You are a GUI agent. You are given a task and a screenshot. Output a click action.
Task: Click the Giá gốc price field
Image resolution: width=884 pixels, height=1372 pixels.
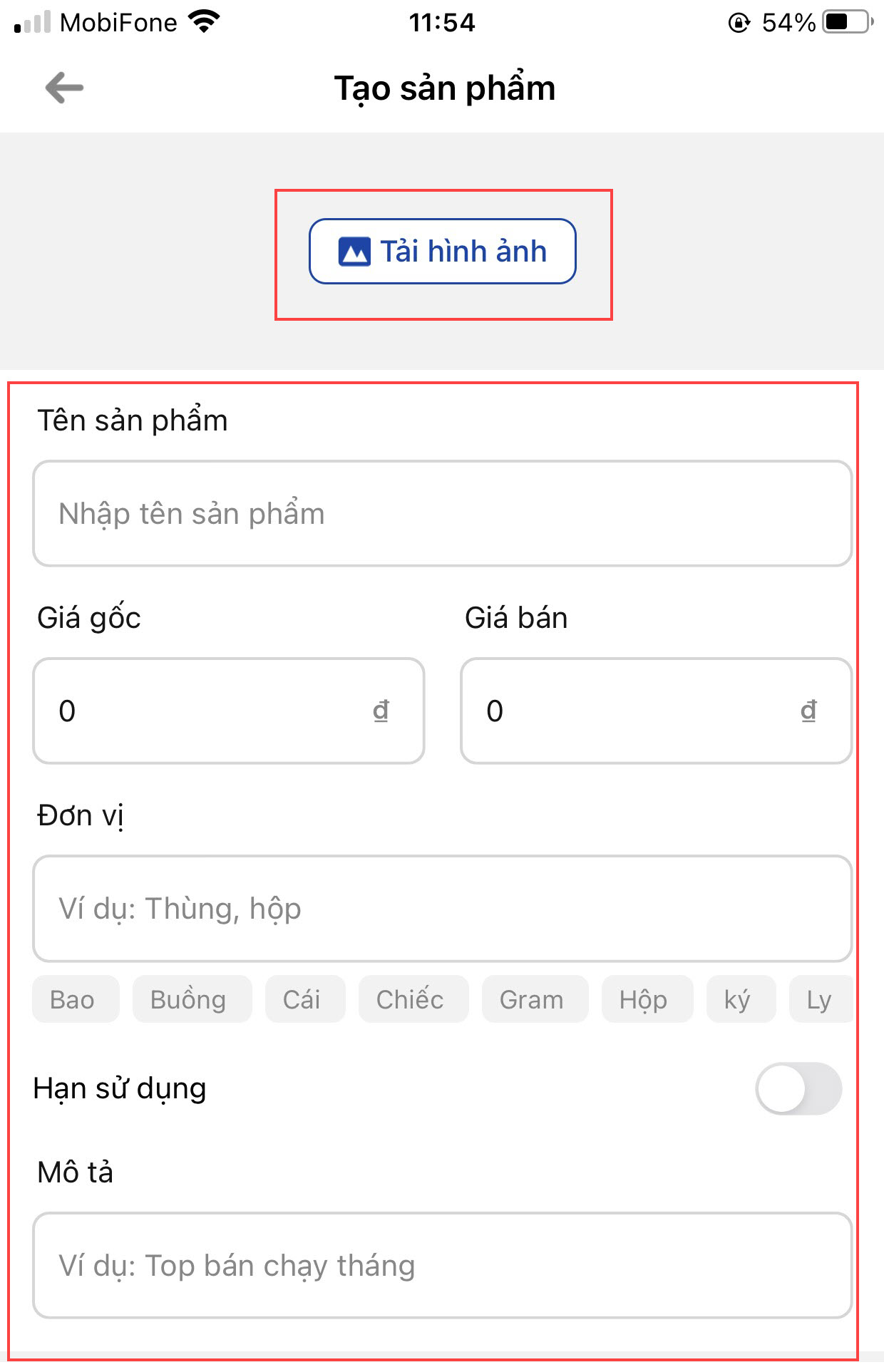[214, 711]
